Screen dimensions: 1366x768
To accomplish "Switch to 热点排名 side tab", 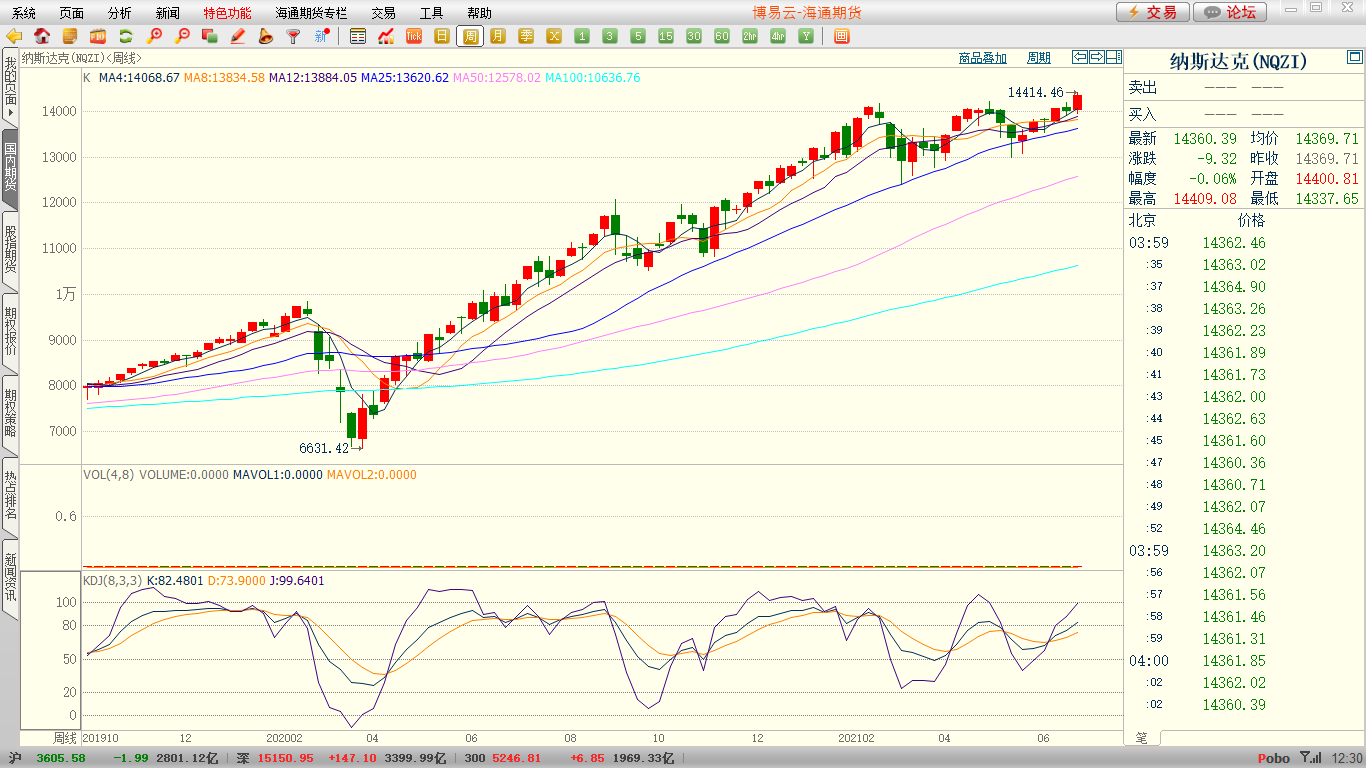I will point(10,496).
